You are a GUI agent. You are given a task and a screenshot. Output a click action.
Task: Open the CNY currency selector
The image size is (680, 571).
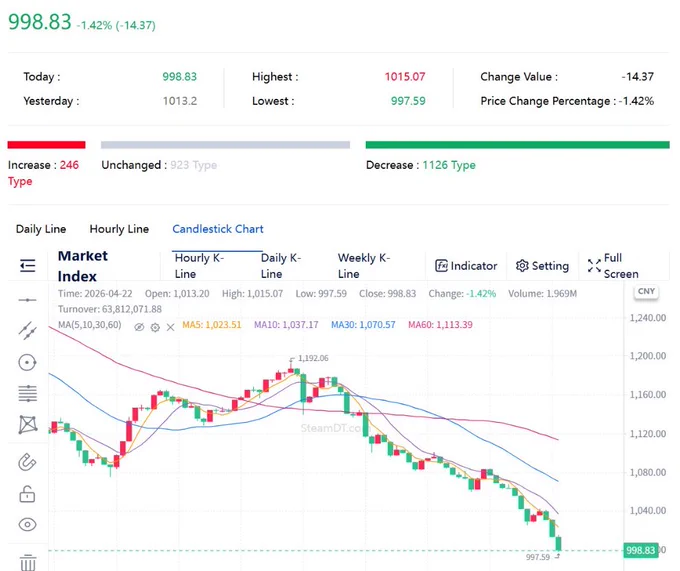[646, 291]
